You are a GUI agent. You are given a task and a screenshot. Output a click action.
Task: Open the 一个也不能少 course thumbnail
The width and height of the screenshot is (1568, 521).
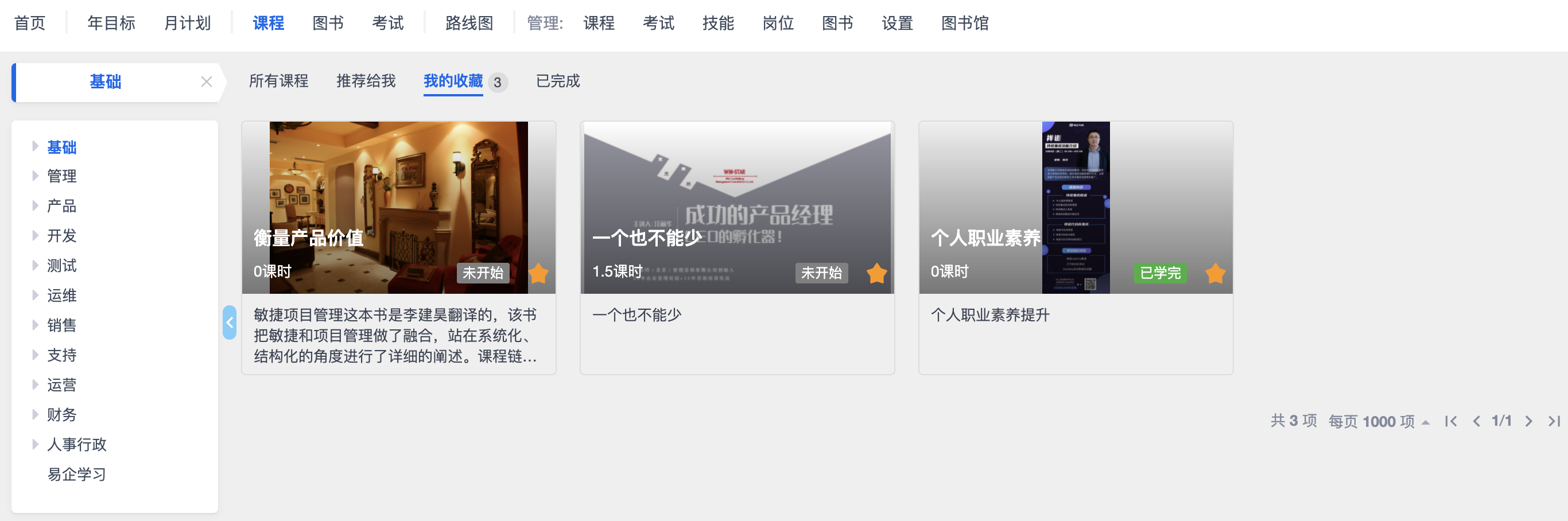(x=737, y=208)
